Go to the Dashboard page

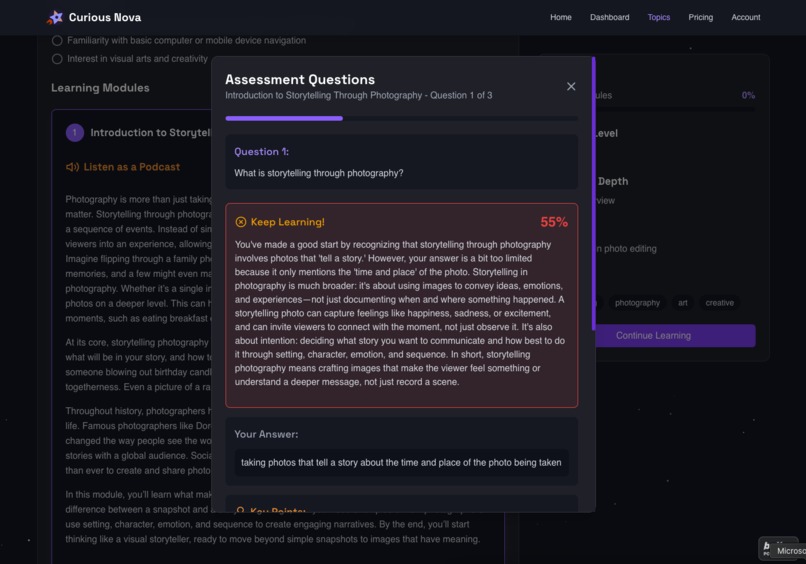pyautogui.click(x=609, y=17)
